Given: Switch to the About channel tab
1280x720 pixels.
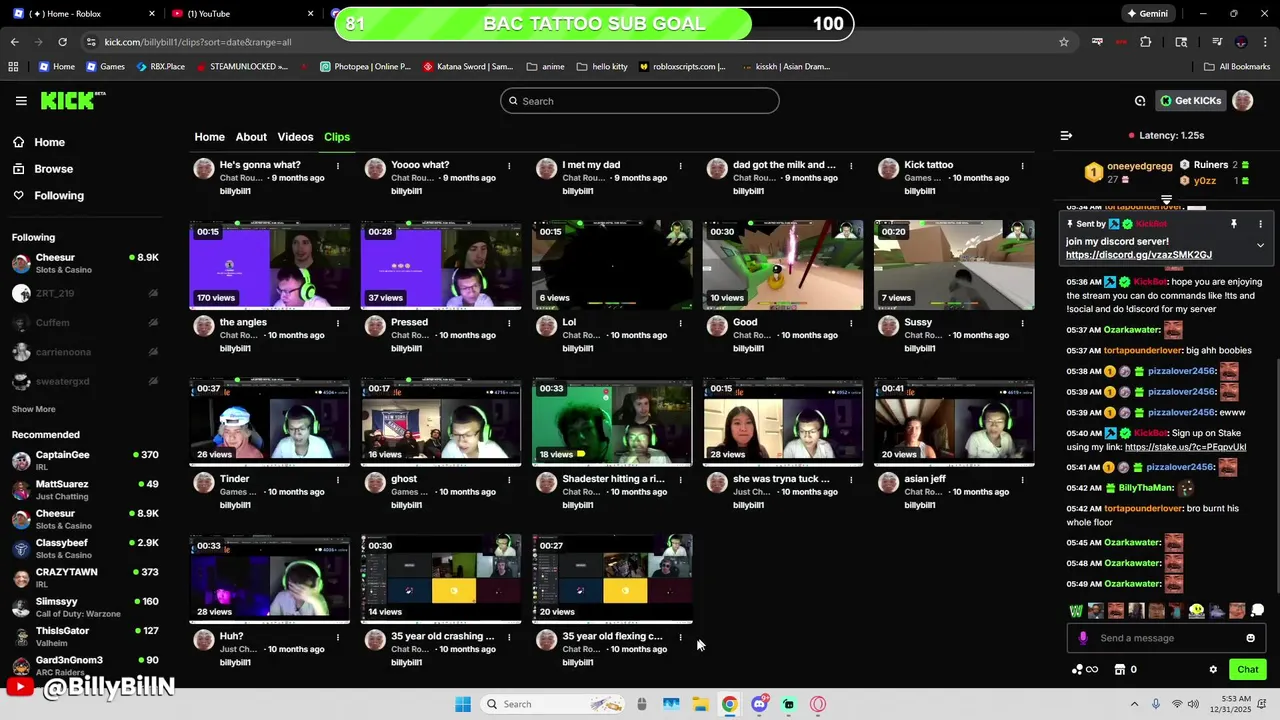Looking at the screenshot, I should pos(251,137).
